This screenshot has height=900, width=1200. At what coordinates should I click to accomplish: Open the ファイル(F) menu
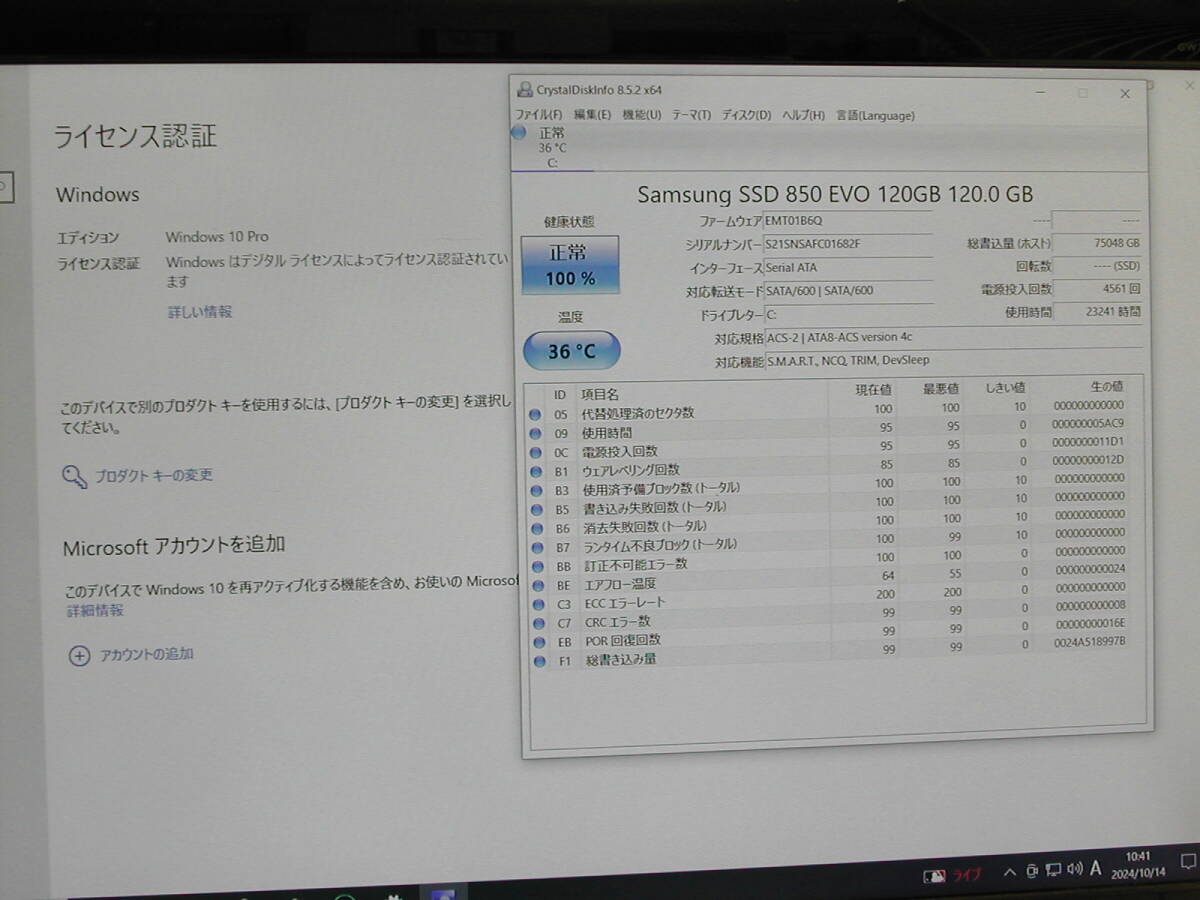tap(539, 115)
